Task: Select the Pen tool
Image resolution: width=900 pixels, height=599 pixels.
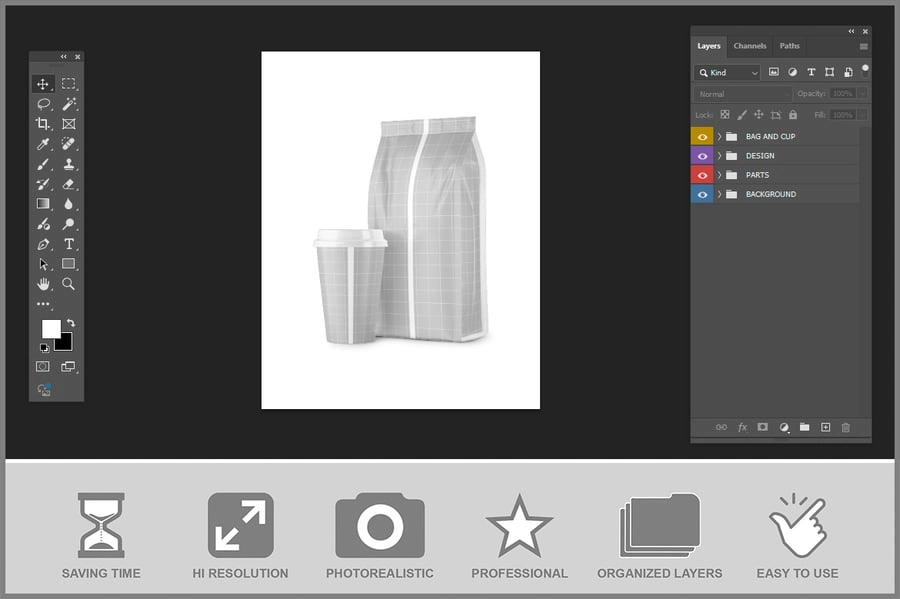Action: pyautogui.click(x=43, y=244)
